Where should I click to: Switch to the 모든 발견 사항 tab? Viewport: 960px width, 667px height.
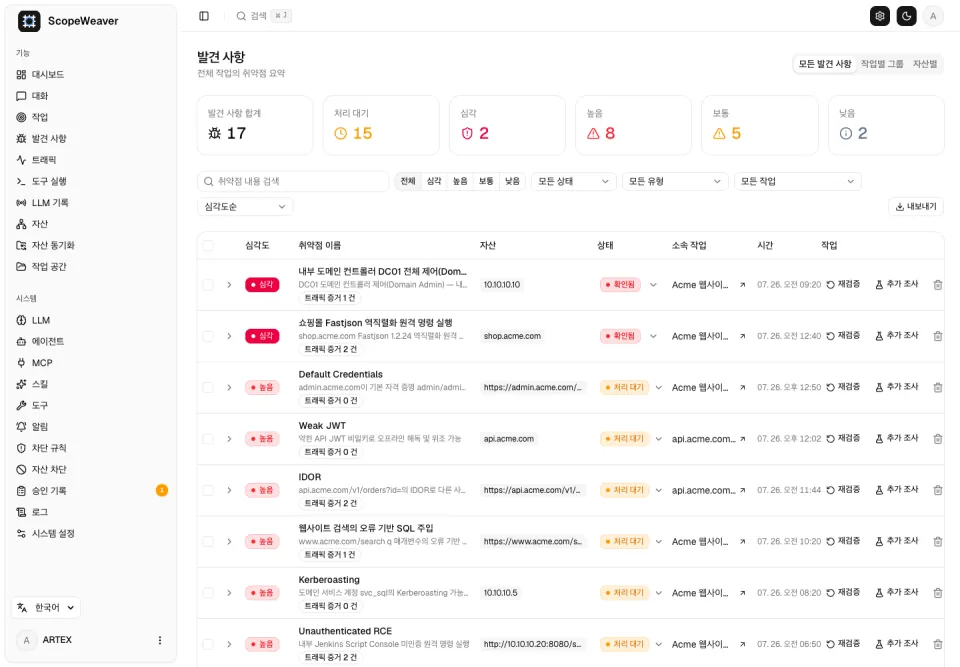coord(825,64)
